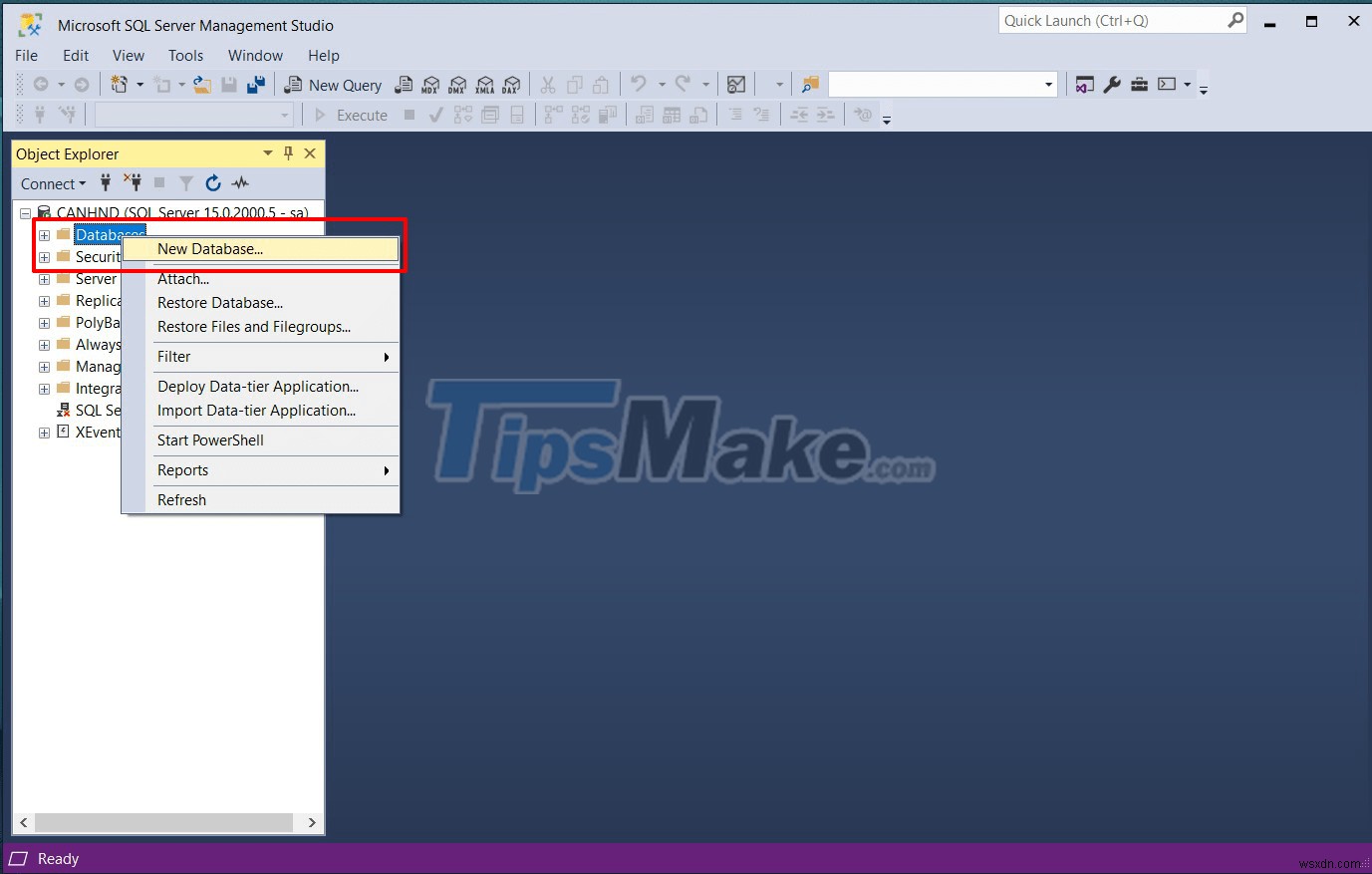Expand the Databases tree node

point(44,234)
